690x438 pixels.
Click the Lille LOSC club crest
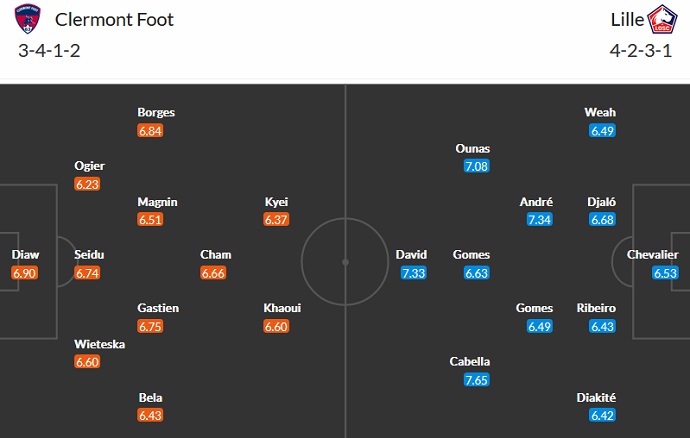coord(662,20)
